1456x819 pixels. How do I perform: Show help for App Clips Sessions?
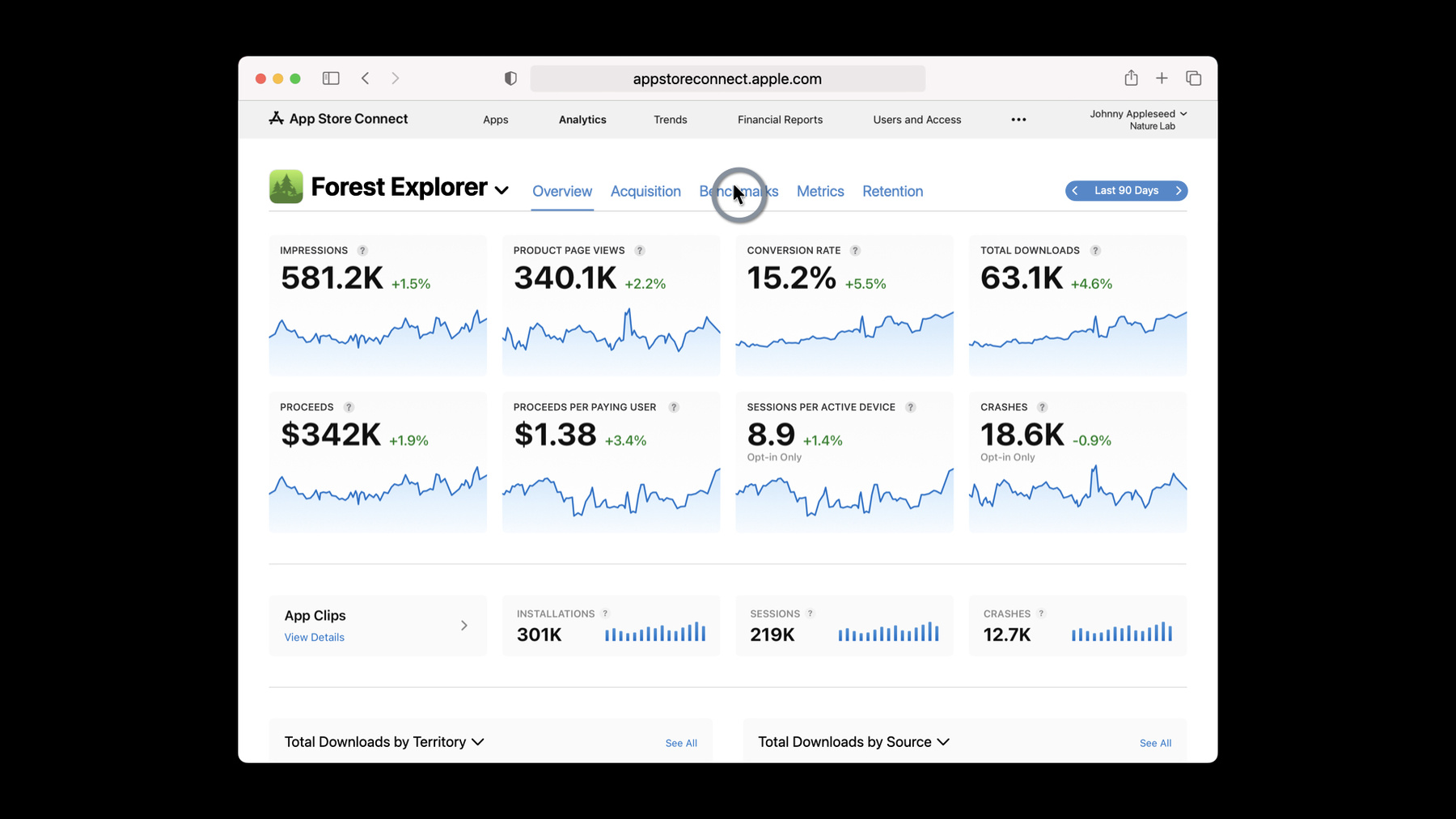tap(810, 613)
